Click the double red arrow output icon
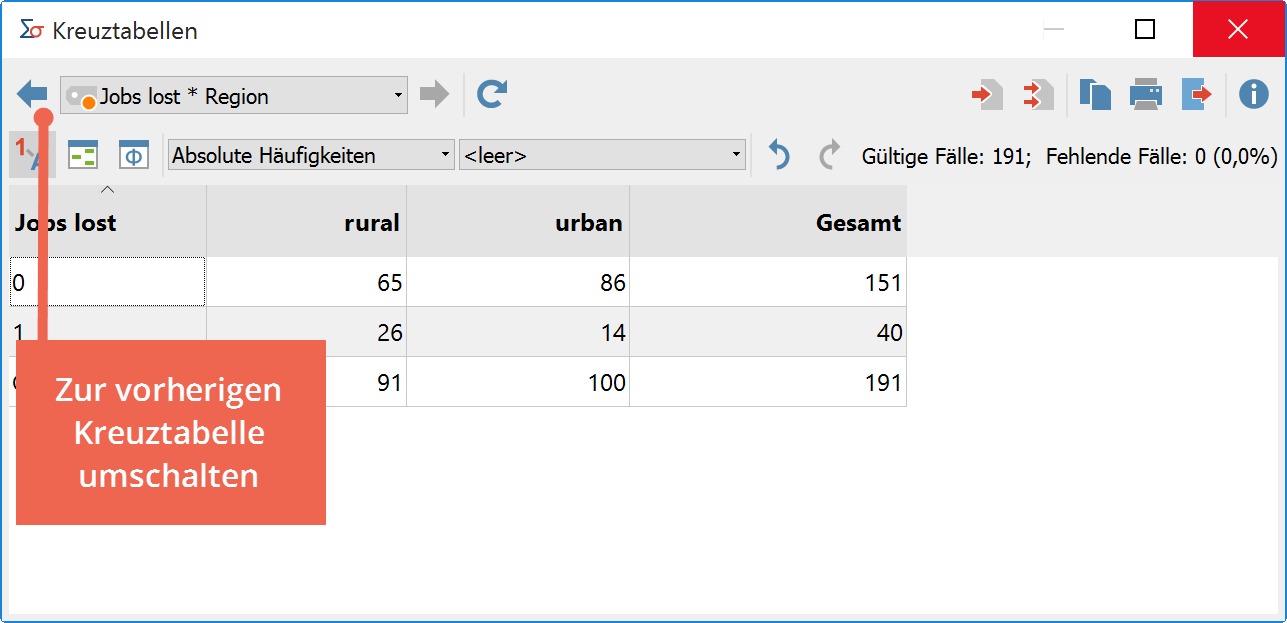This screenshot has width=1287, height=623. point(1037,95)
